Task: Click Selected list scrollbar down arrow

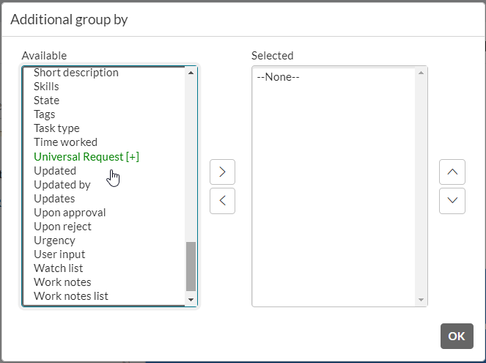Action: point(421,299)
